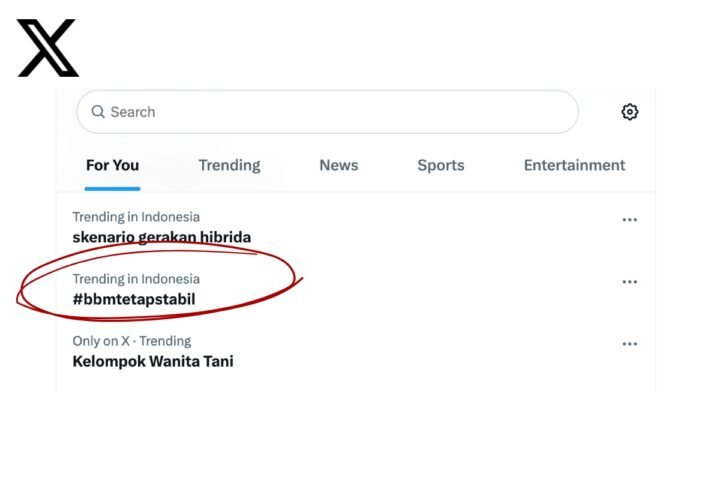Open more options for #bbmtetapstabil trend
Image resolution: width=720 pixels, height=480 pixels.
[x=630, y=282]
